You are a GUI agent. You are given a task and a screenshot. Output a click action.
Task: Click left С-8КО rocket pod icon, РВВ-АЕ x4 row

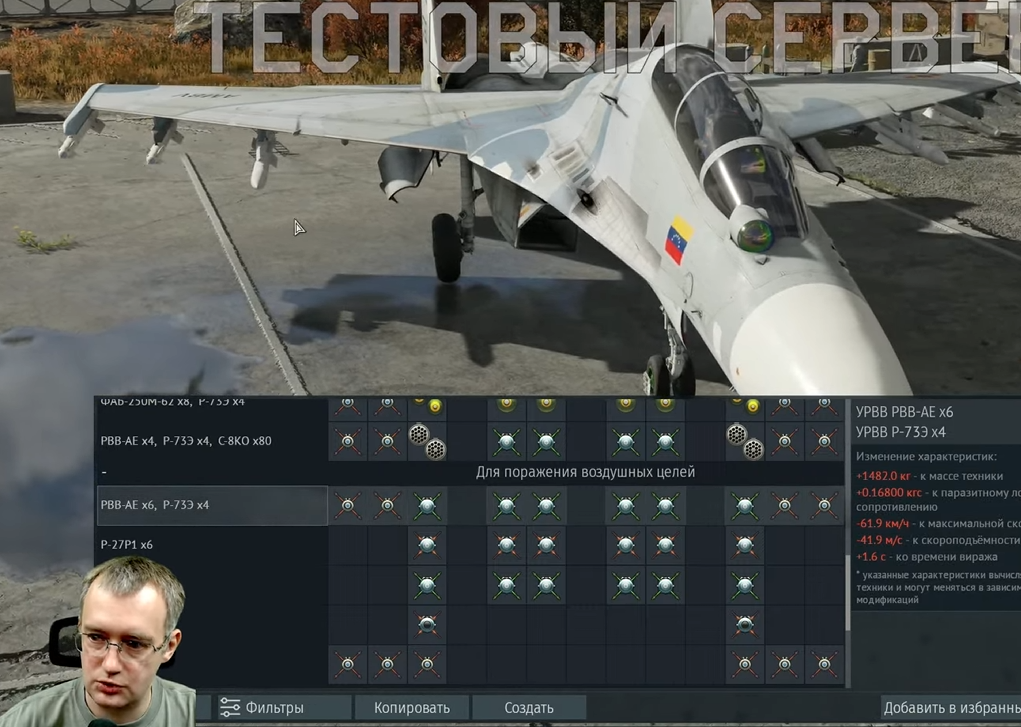(427, 441)
